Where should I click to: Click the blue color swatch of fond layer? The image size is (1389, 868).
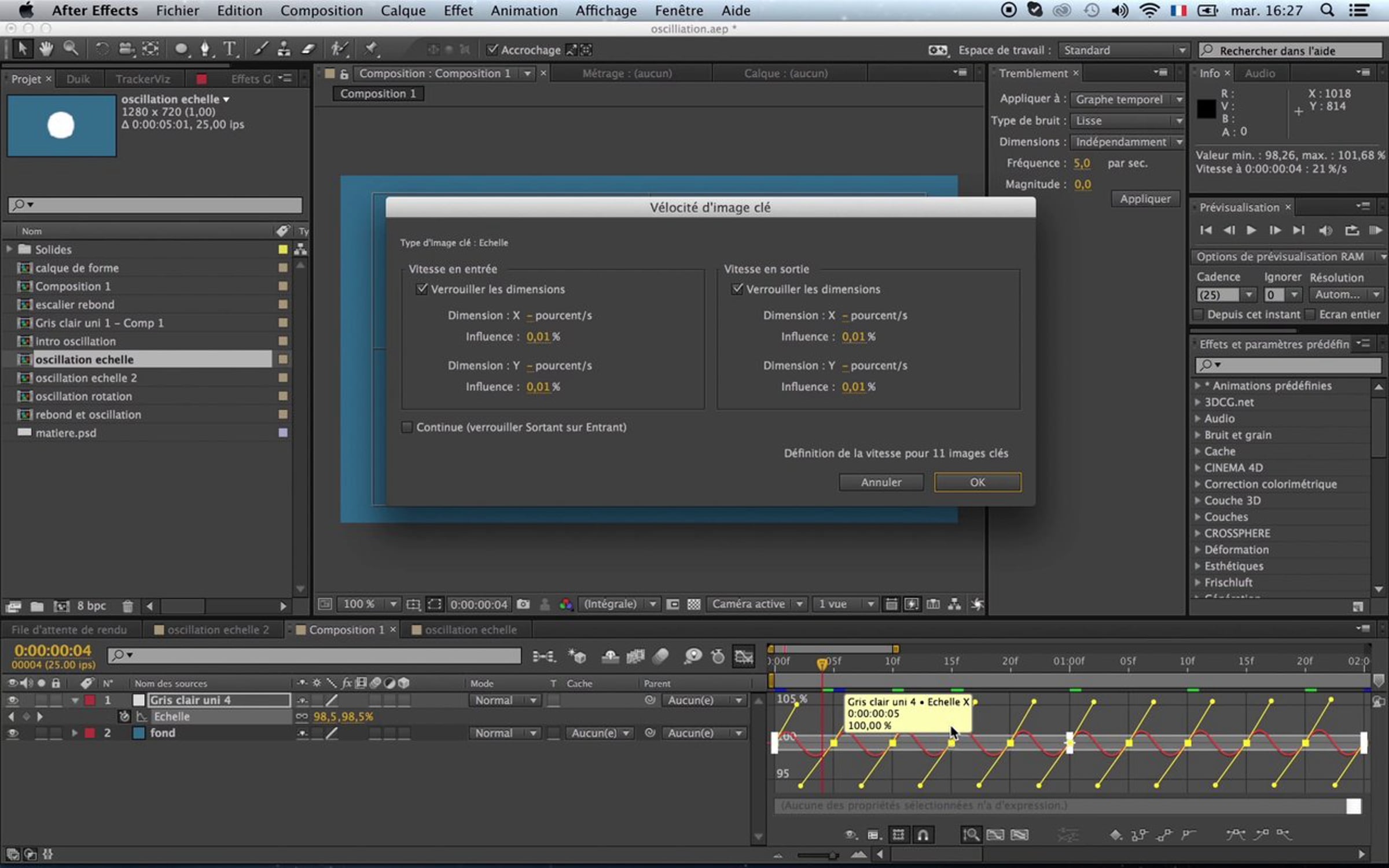click(x=139, y=733)
